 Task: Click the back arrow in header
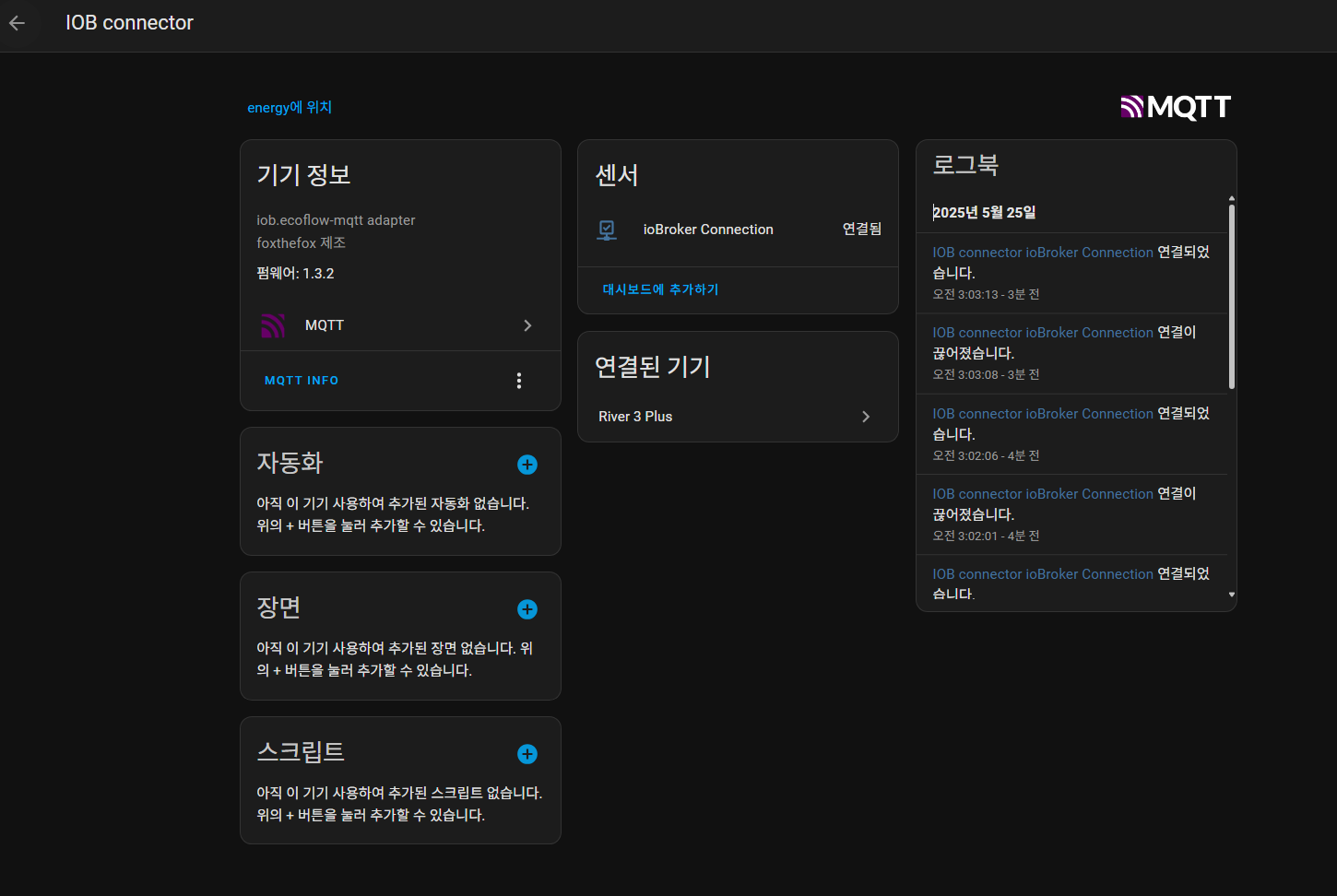18,23
